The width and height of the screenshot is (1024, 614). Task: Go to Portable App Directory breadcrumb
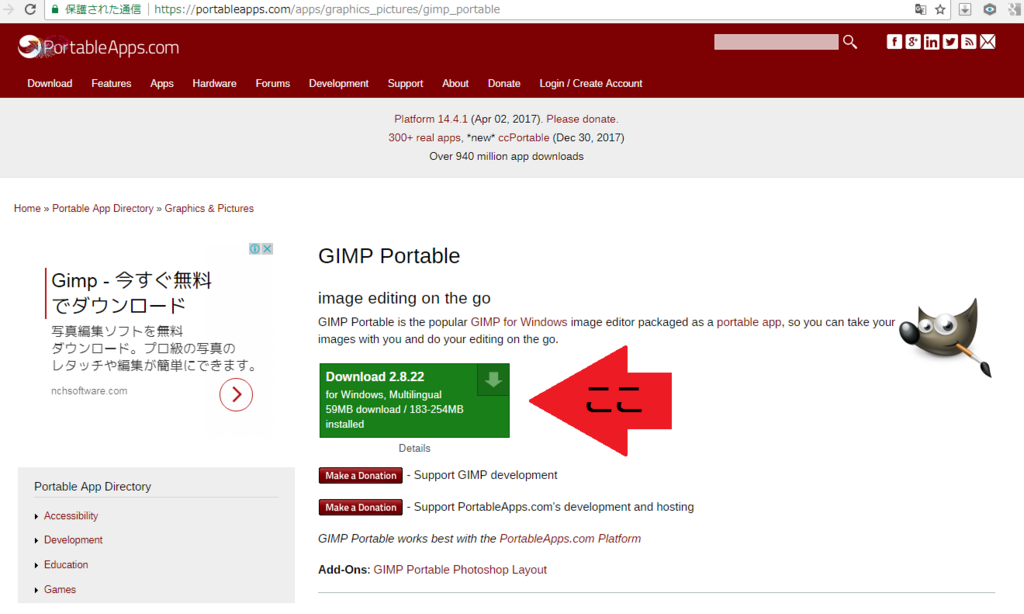103,208
